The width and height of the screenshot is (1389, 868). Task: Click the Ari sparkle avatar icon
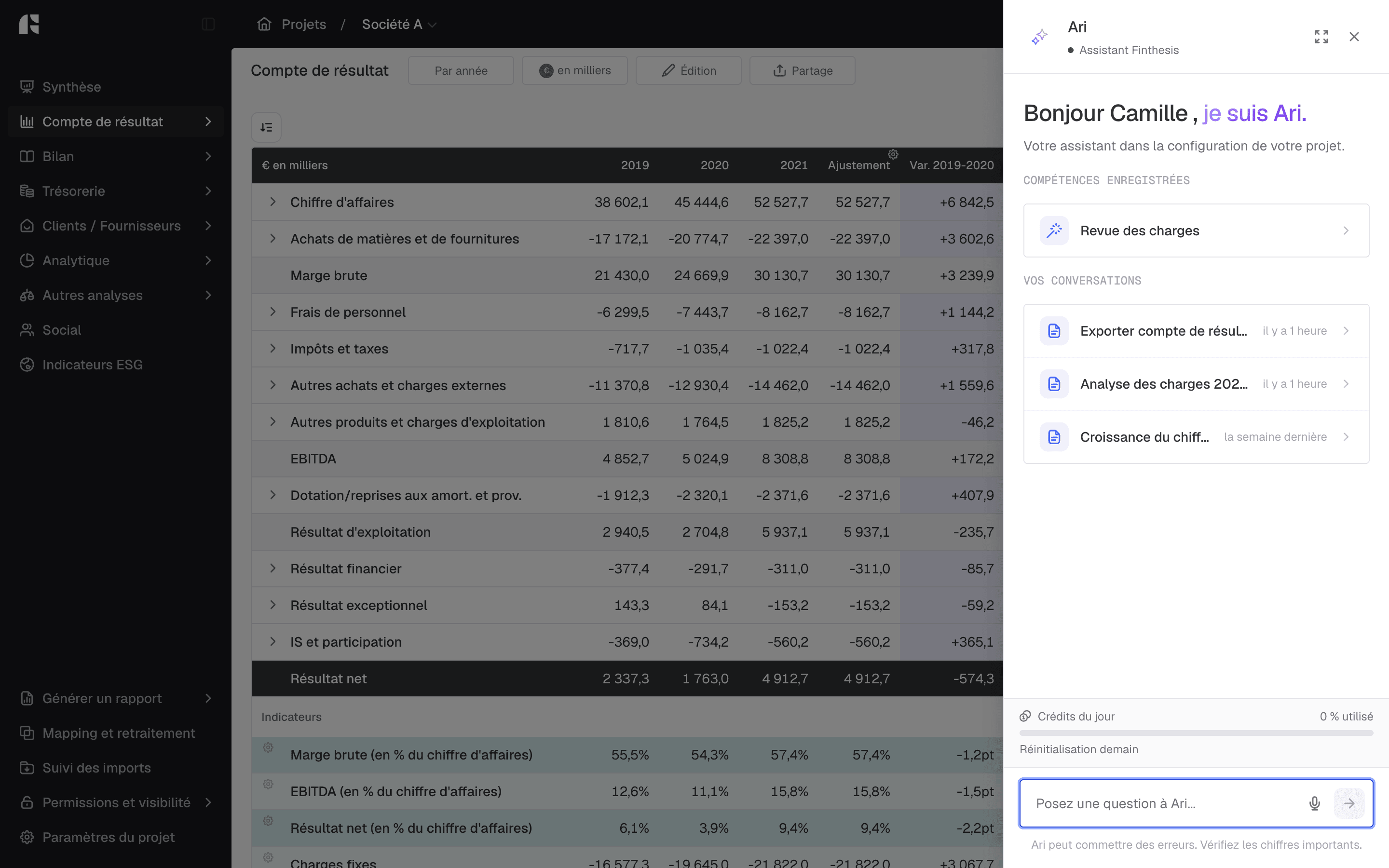1039,37
